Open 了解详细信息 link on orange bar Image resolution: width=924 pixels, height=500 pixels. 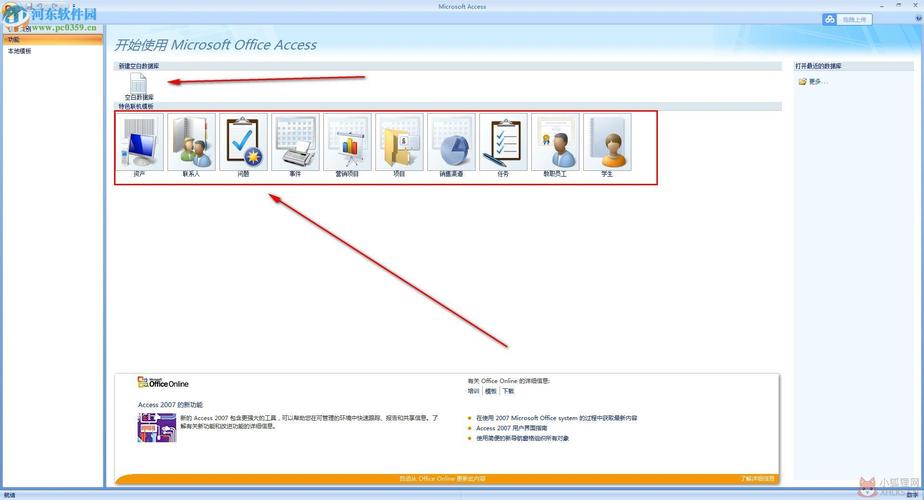pos(757,478)
